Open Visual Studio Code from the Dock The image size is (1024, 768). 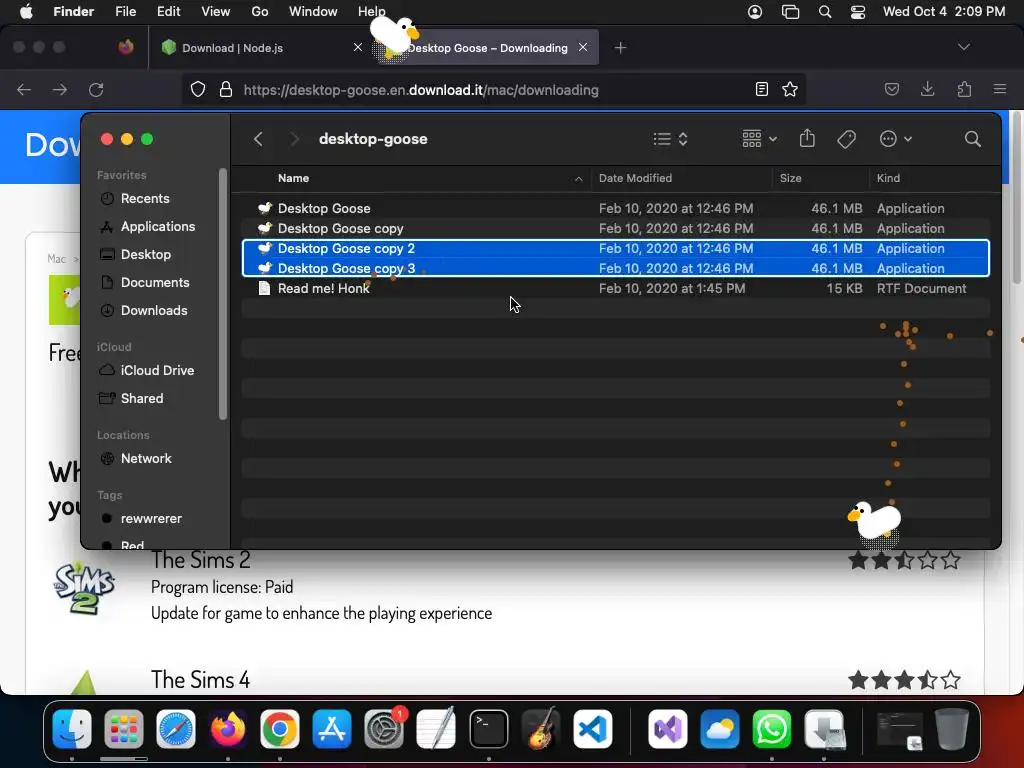pyautogui.click(x=593, y=729)
